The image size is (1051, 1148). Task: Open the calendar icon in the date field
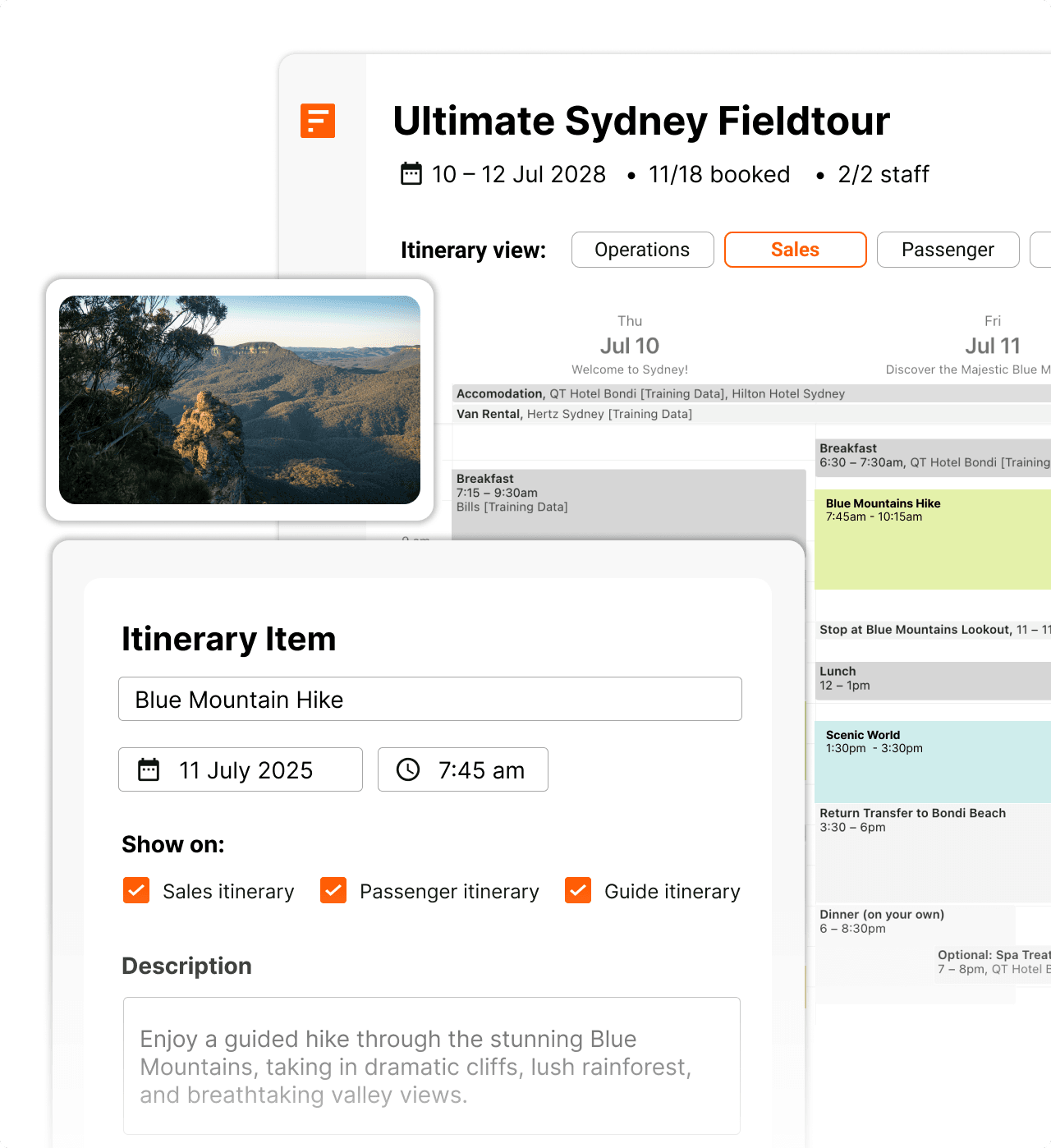pyautogui.click(x=149, y=769)
